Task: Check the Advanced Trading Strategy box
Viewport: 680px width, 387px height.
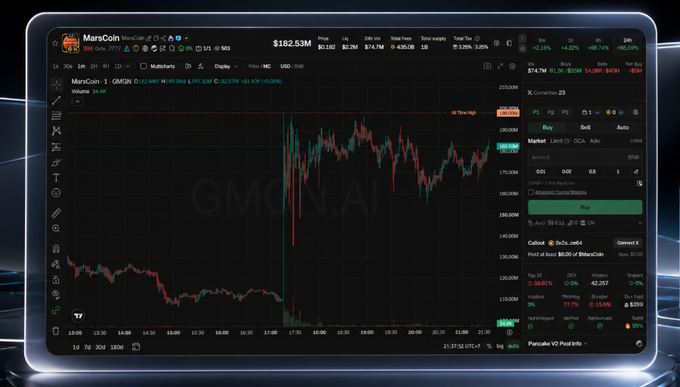Action: tap(531, 192)
